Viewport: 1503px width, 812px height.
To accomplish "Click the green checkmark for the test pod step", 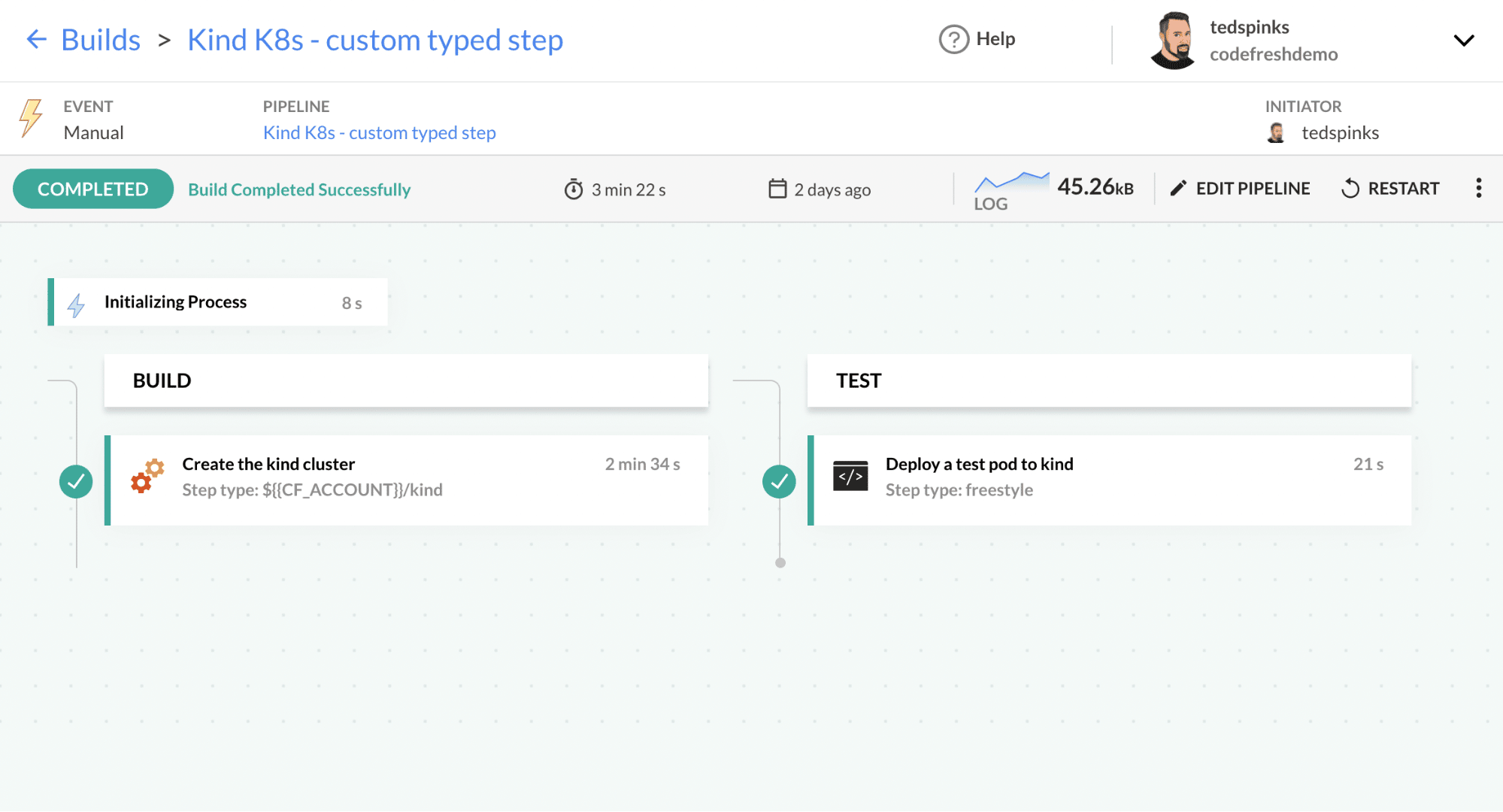I will [x=779, y=481].
